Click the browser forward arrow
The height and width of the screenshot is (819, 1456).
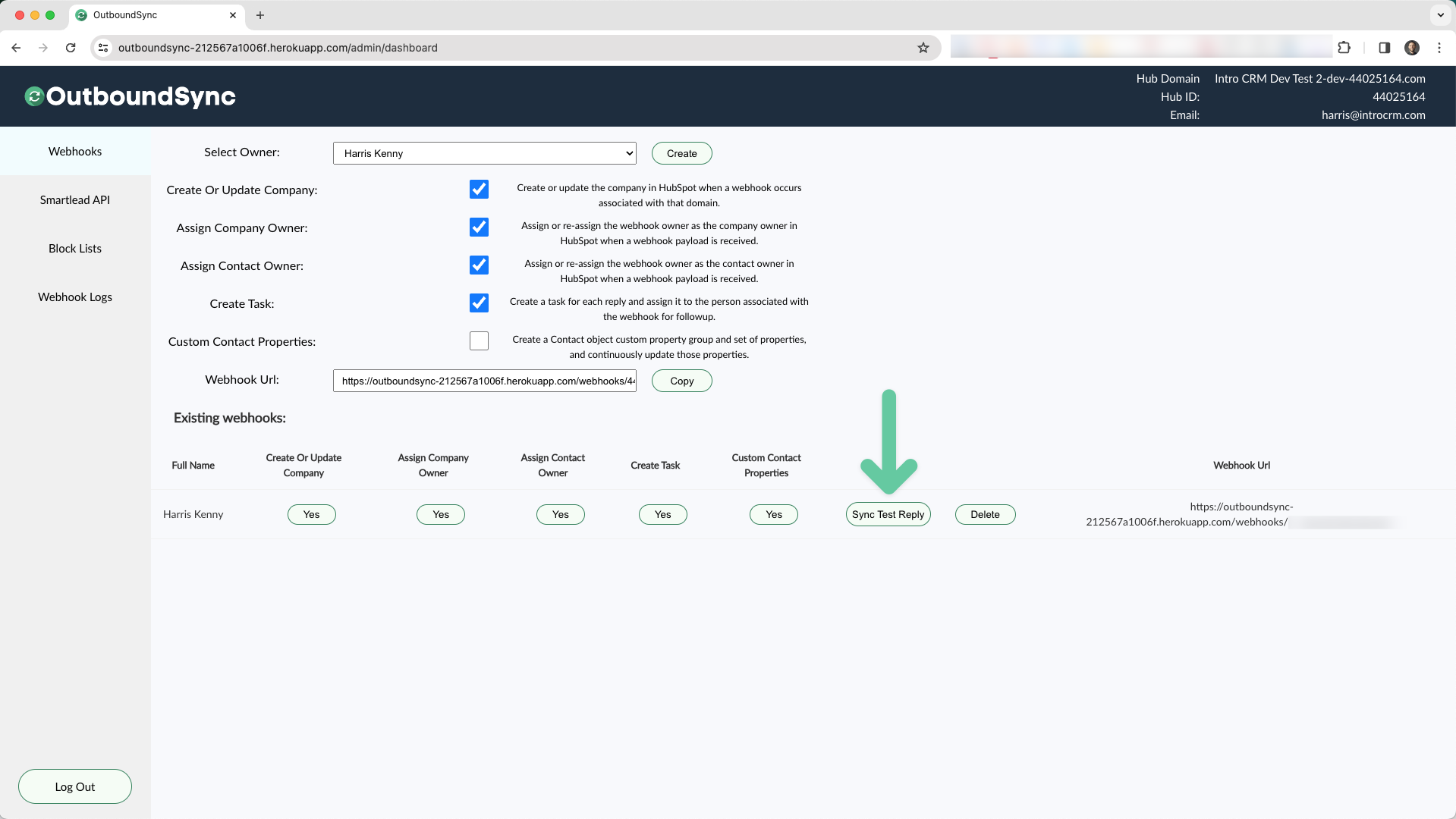point(43,48)
